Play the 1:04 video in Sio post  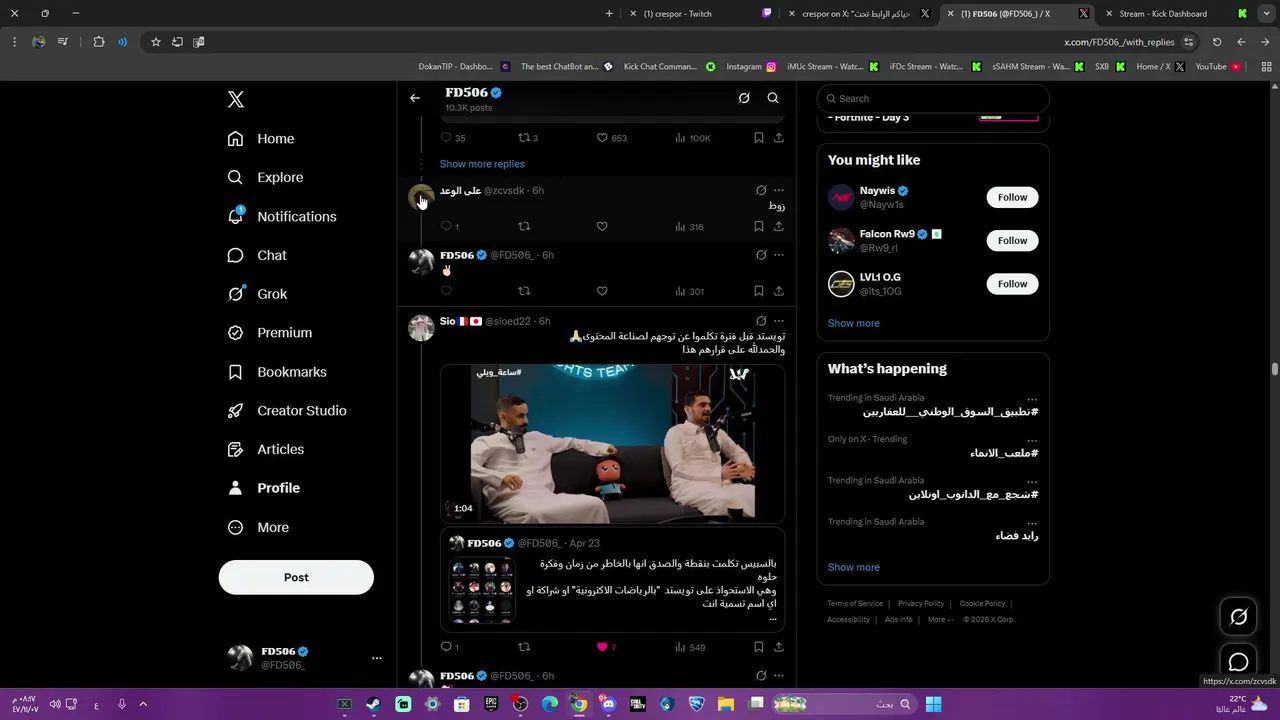612,443
